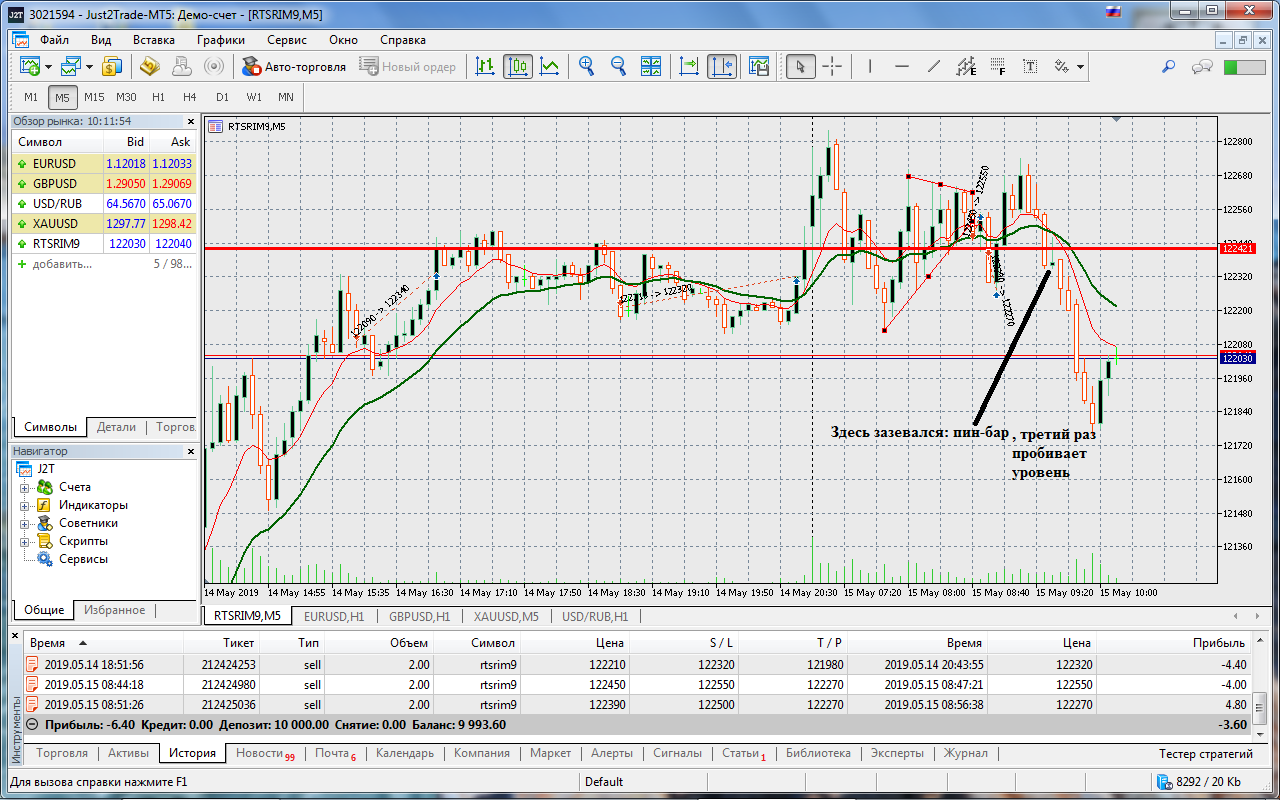Switch to the D1 timeframe
This screenshot has height=800, width=1280.
[222, 97]
